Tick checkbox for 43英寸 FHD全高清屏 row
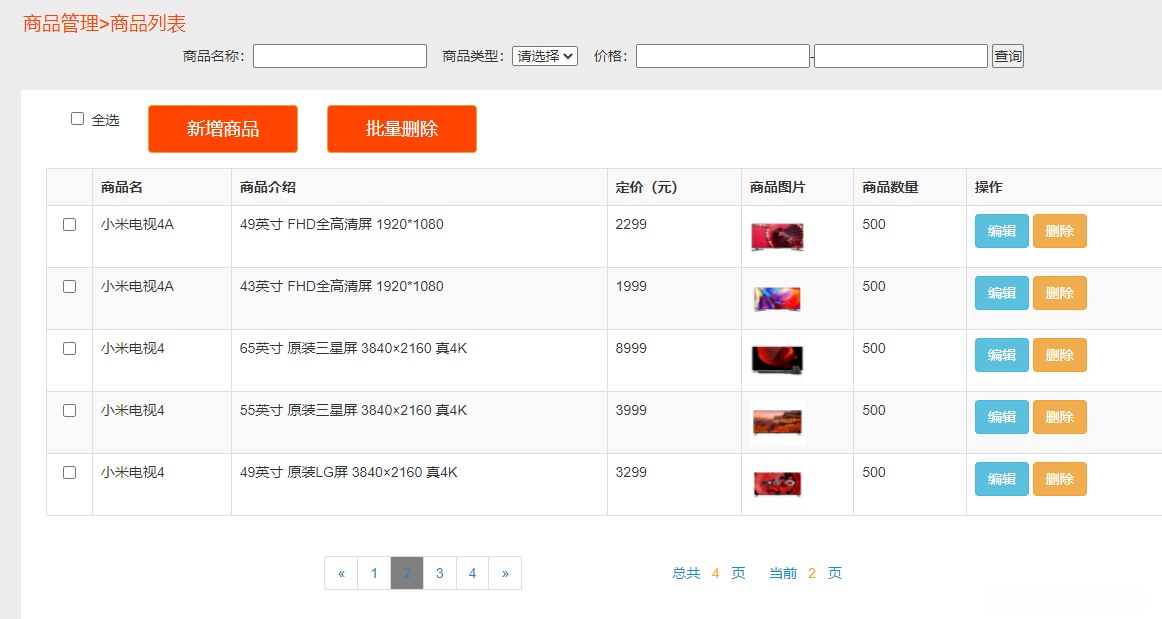 pyautogui.click(x=70, y=287)
